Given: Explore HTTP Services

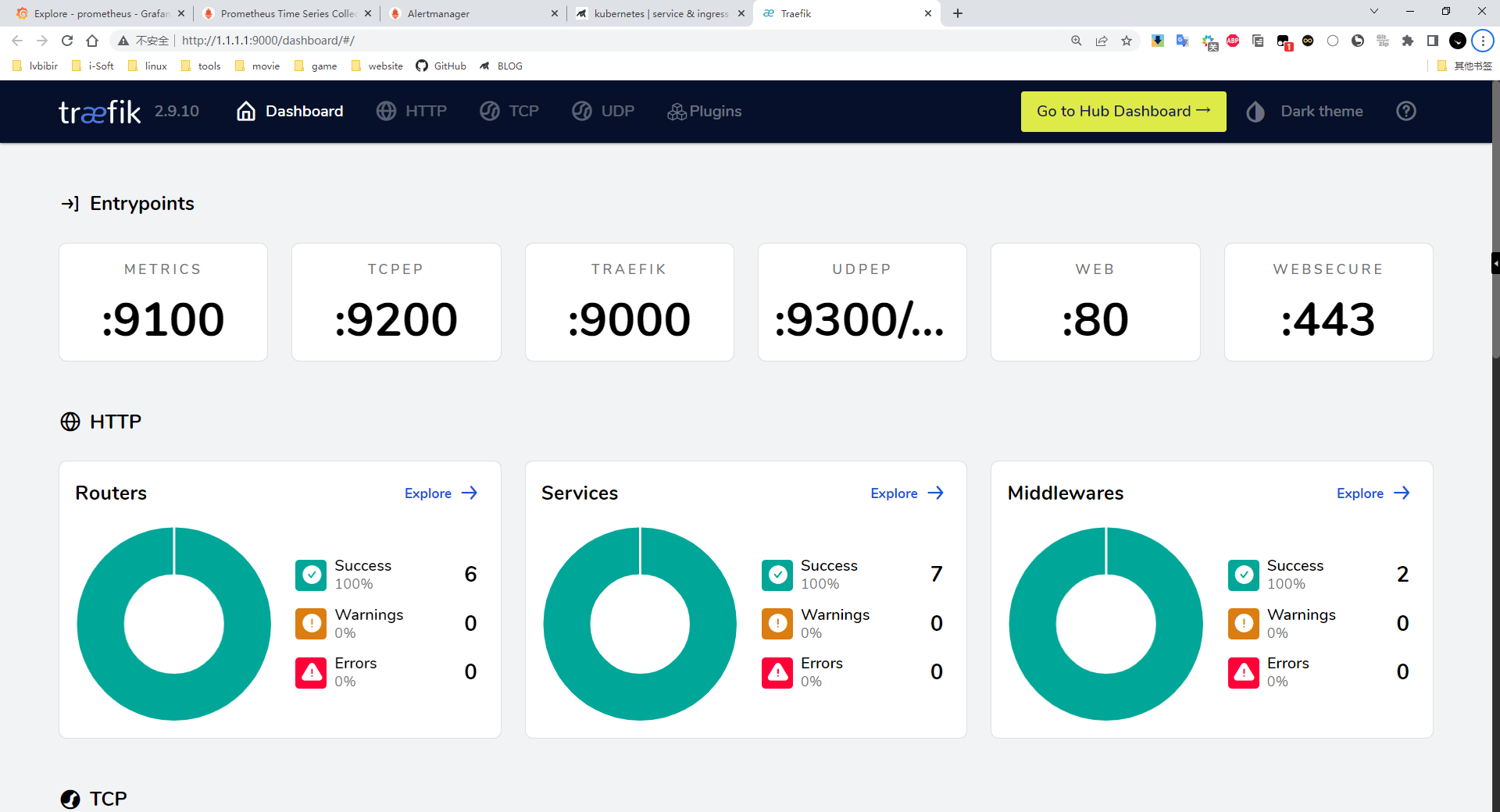Looking at the screenshot, I should coord(907,493).
